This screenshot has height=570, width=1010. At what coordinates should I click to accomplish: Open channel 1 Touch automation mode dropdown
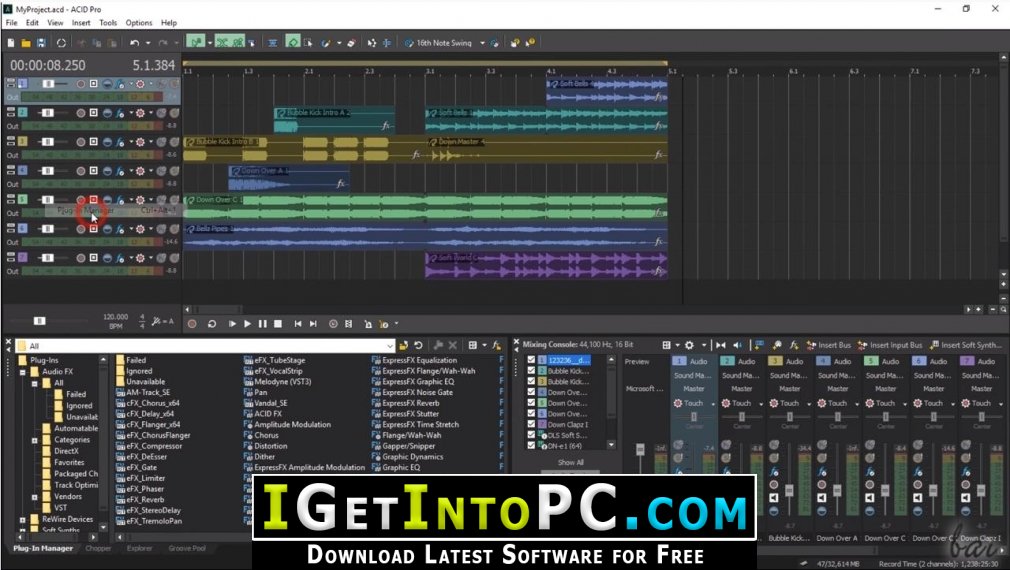pyautogui.click(x=713, y=404)
